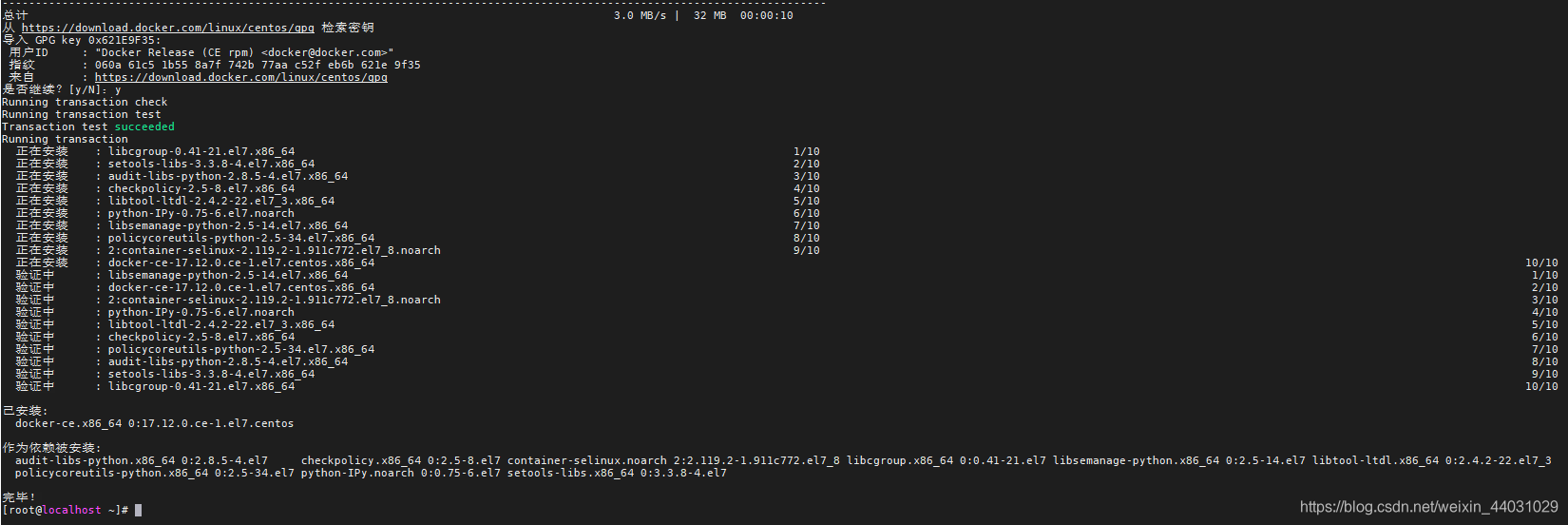Screen dimensions: 1568x525
Task: Click policycoreutils-python in the 验证中 row
Action: pos(241,349)
